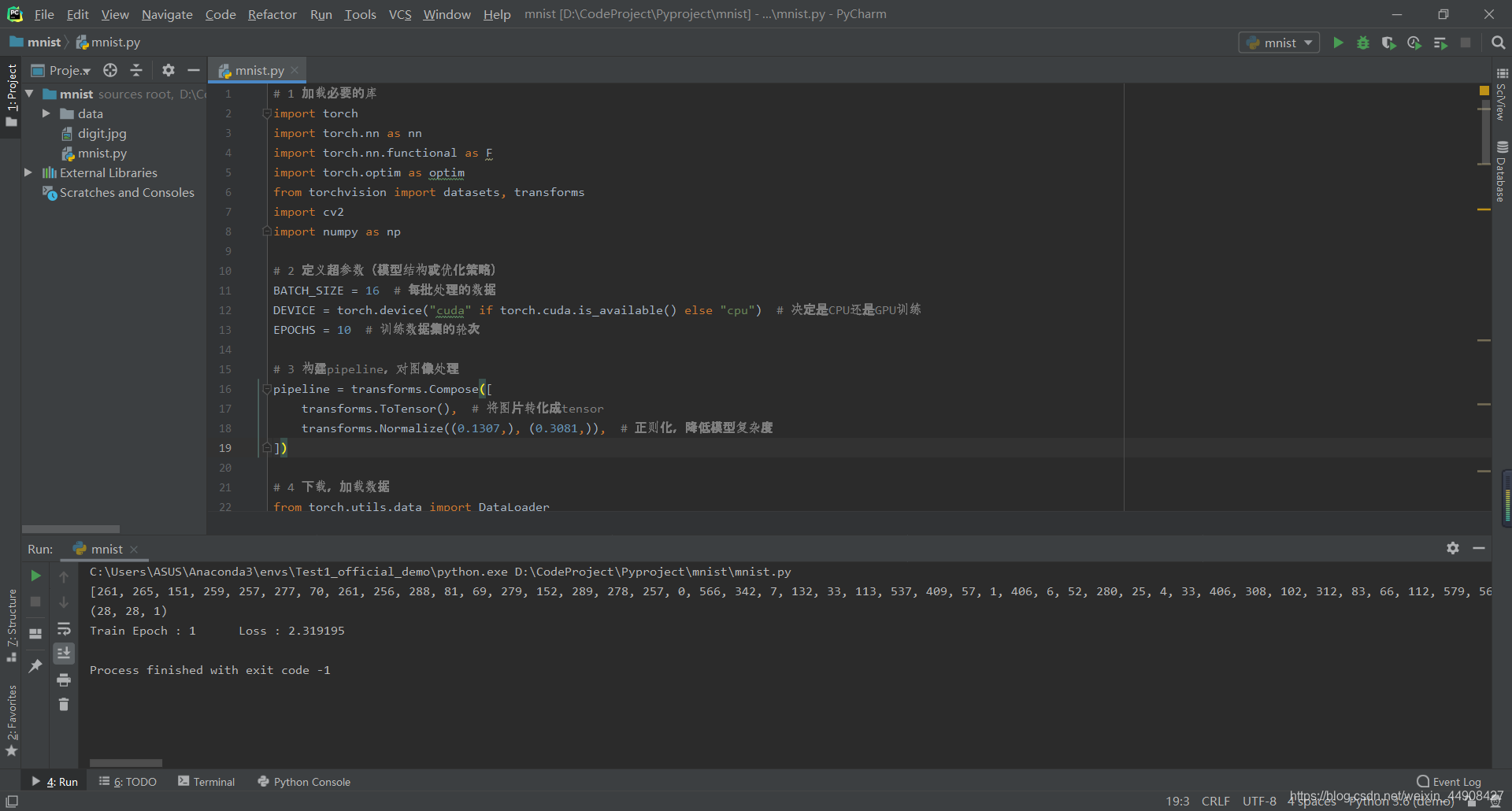This screenshot has height=811, width=1512.
Task: Select digit.jpg in project tree
Action: [x=102, y=133]
